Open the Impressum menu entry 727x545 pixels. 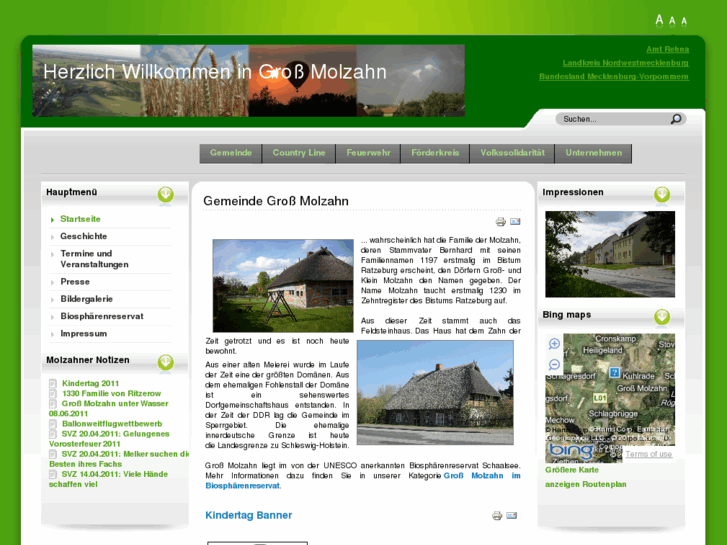[83, 333]
